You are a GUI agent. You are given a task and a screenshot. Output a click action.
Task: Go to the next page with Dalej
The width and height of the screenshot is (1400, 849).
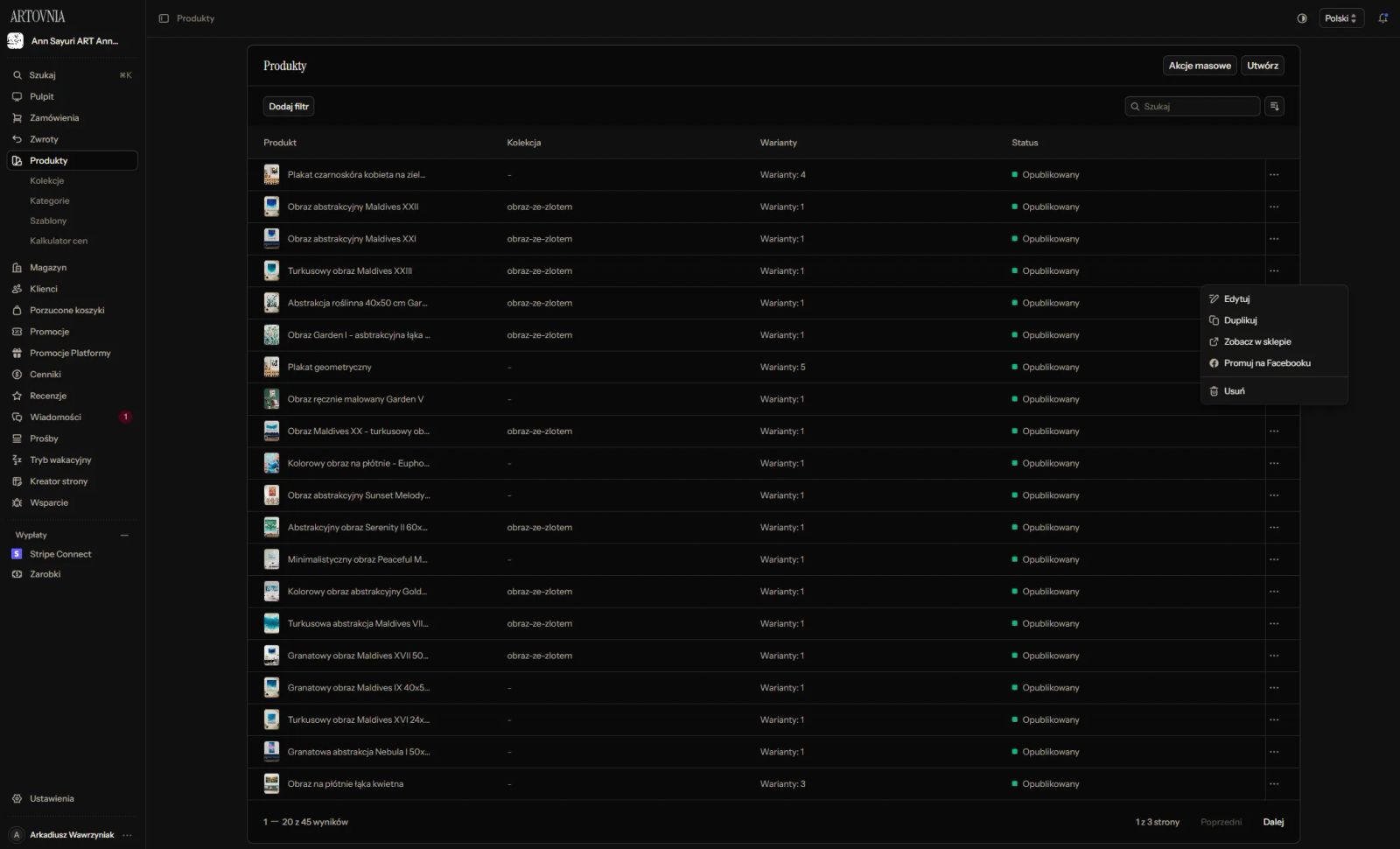(x=1273, y=822)
